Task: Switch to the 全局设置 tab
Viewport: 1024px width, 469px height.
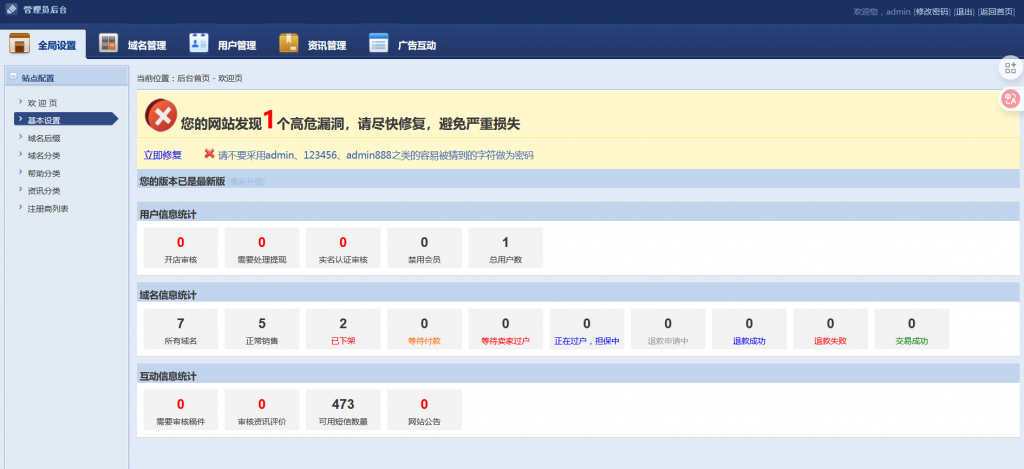Action: tap(44, 44)
